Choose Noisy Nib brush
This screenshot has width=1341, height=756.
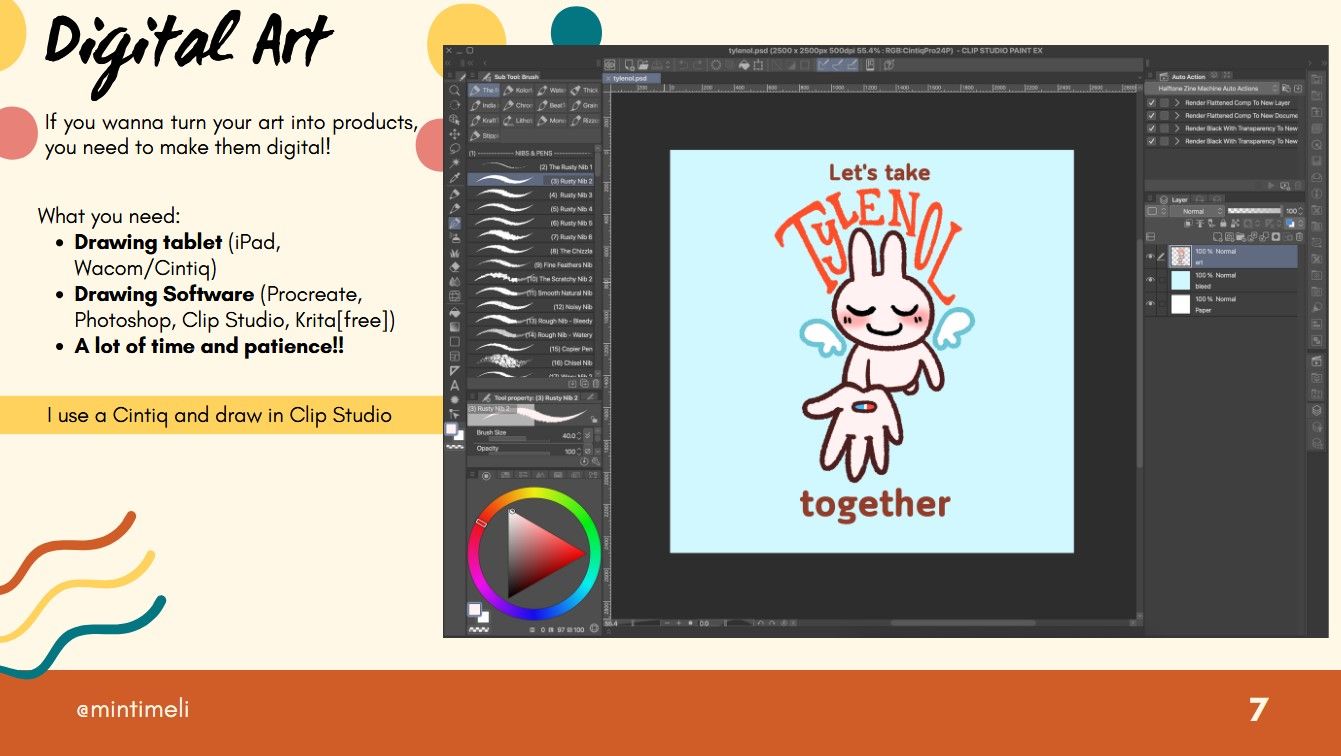click(x=532, y=307)
